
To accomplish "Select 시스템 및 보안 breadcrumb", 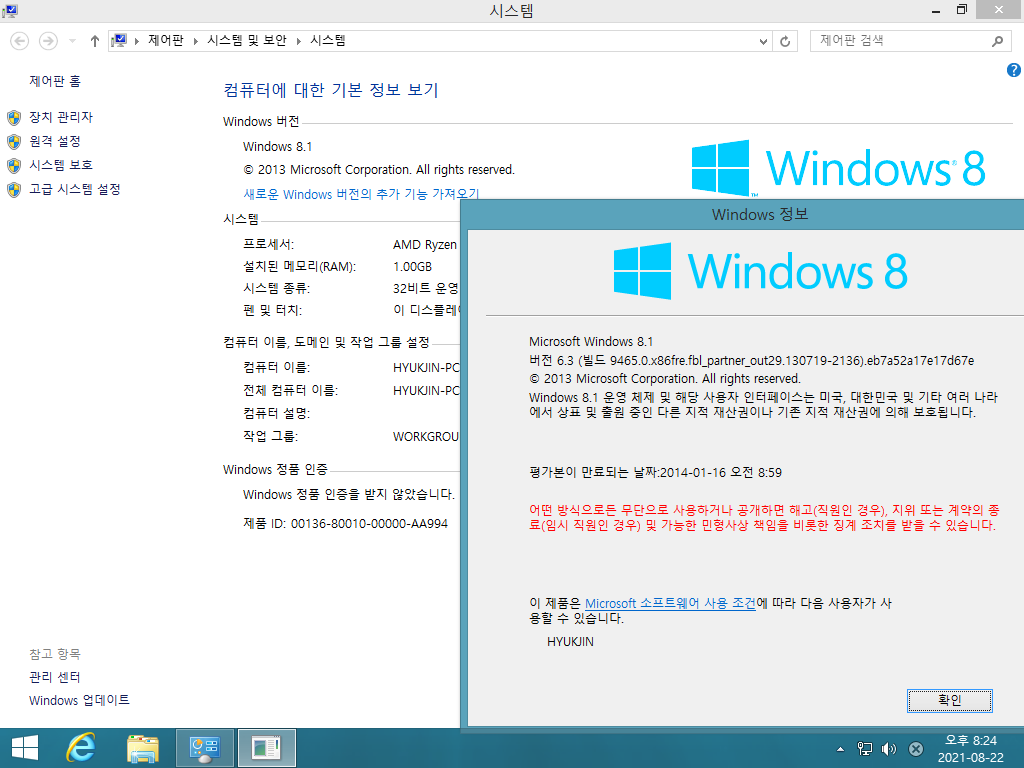I will (x=247, y=40).
